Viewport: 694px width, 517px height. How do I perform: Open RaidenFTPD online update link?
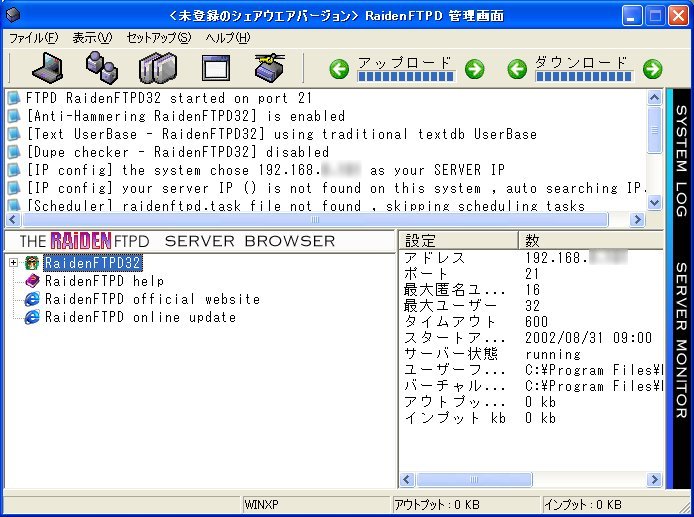tap(140, 317)
